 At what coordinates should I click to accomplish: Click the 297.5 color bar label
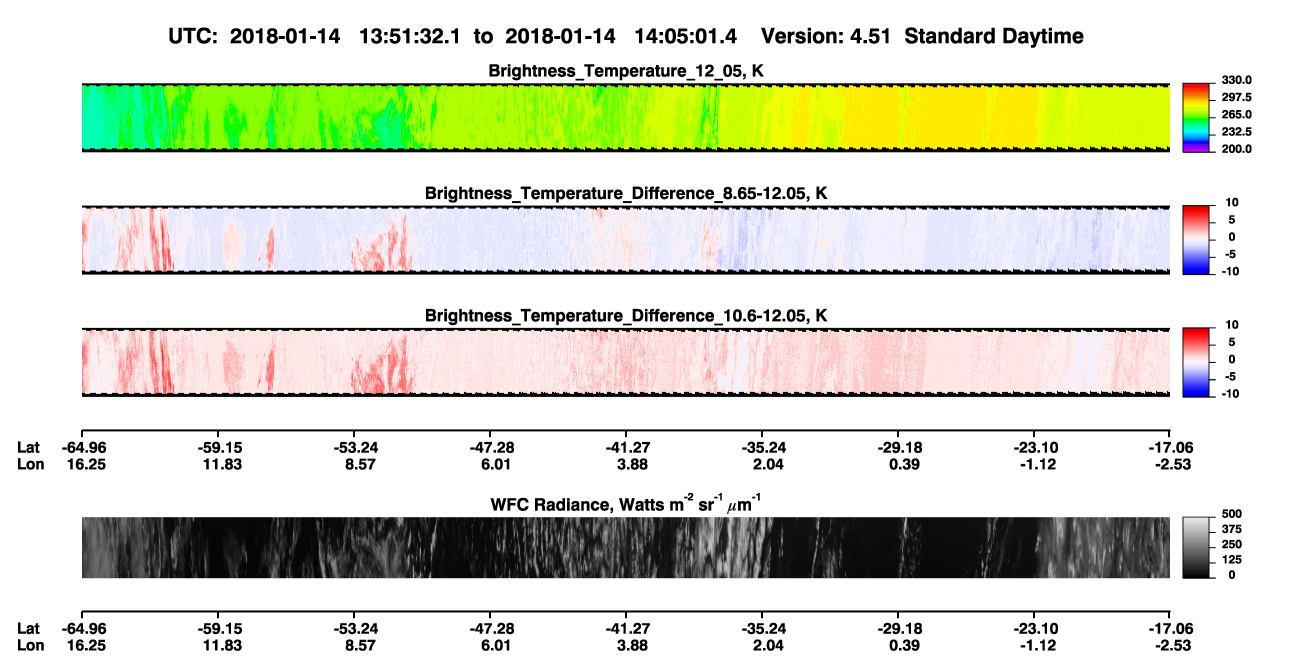1237,97
